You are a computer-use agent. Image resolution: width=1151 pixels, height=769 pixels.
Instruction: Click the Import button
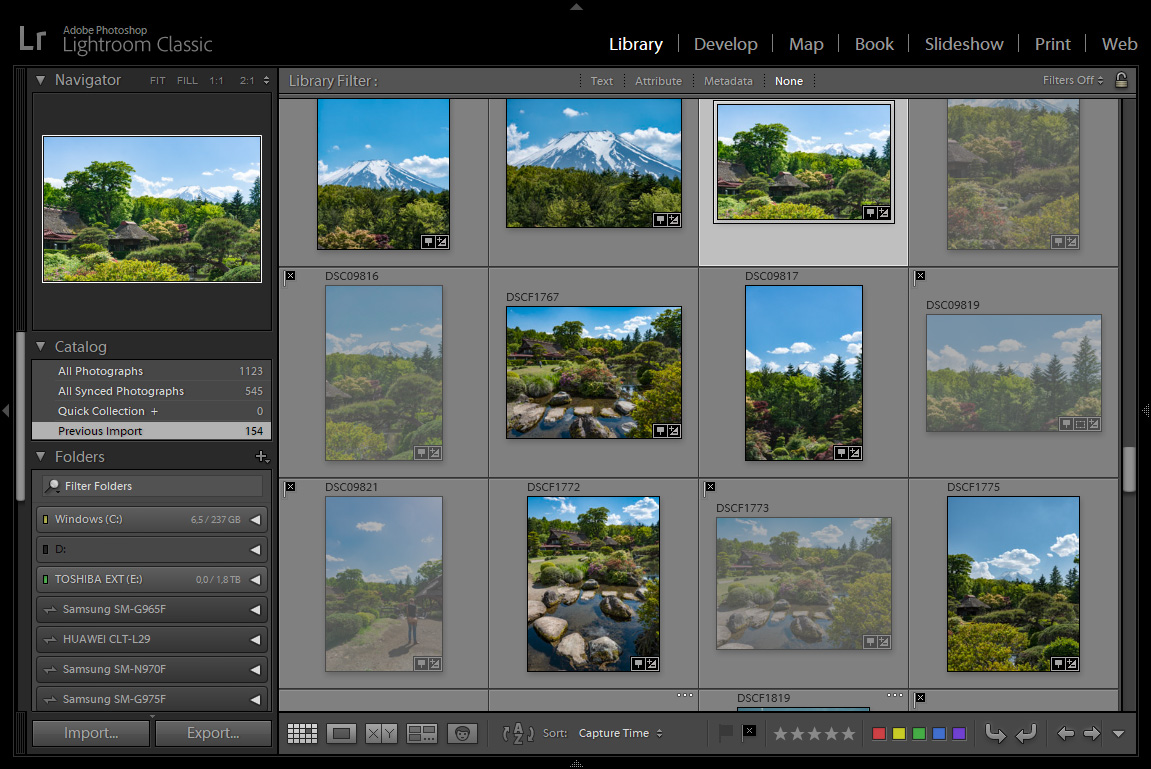click(x=90, y=732)
